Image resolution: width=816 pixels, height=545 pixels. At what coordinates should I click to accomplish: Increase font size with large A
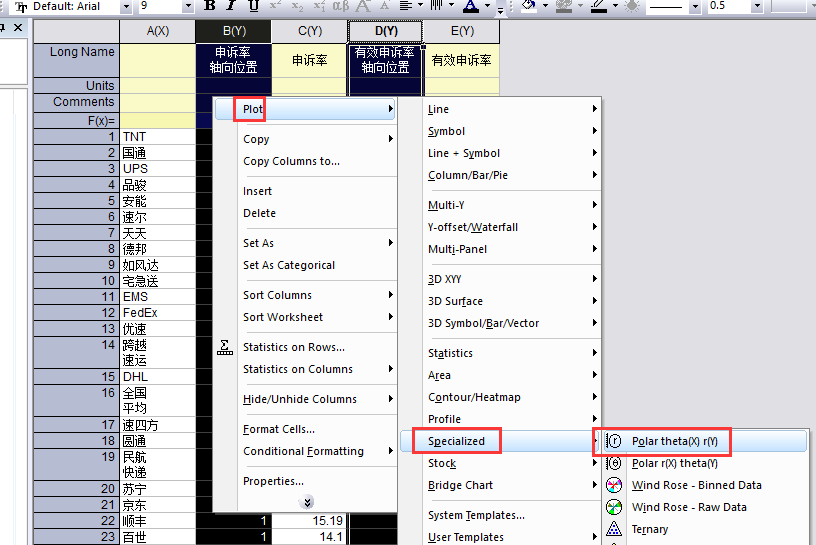click(363, 6)
